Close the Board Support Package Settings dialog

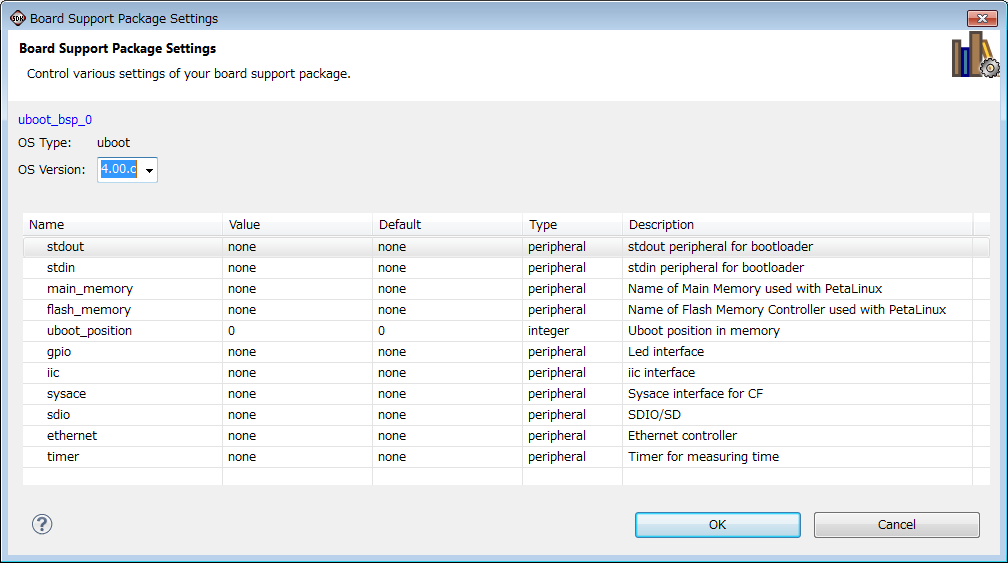tap(979, 18)
